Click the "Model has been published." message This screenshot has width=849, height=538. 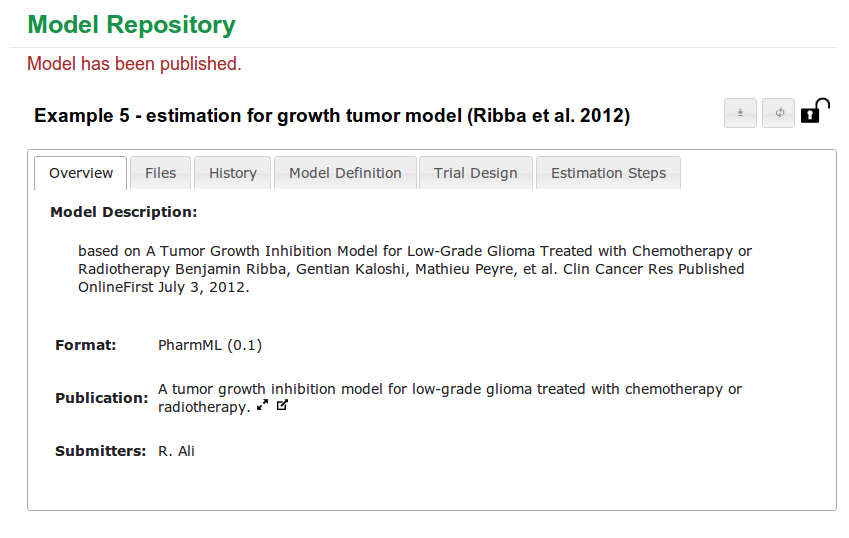click(x=134, y=64)
